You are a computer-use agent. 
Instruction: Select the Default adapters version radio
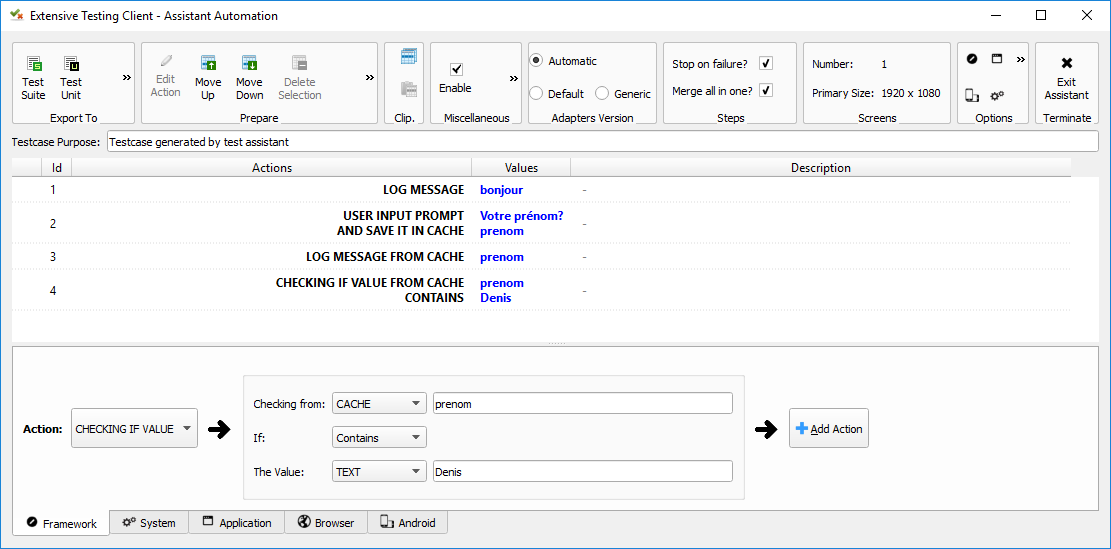tap(537, 94)
